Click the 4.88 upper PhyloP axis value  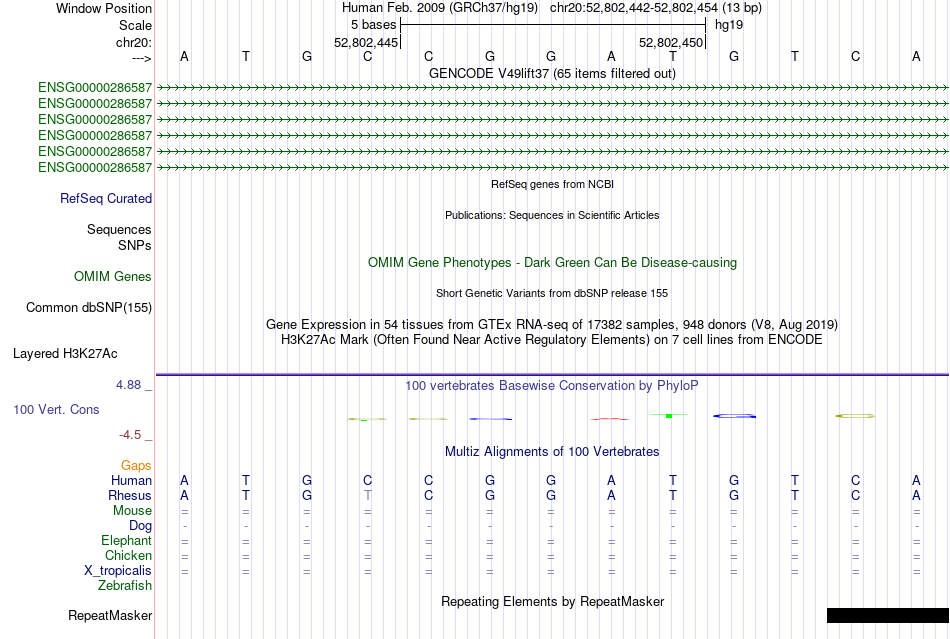pyautogui.click(x=128, y=385)
